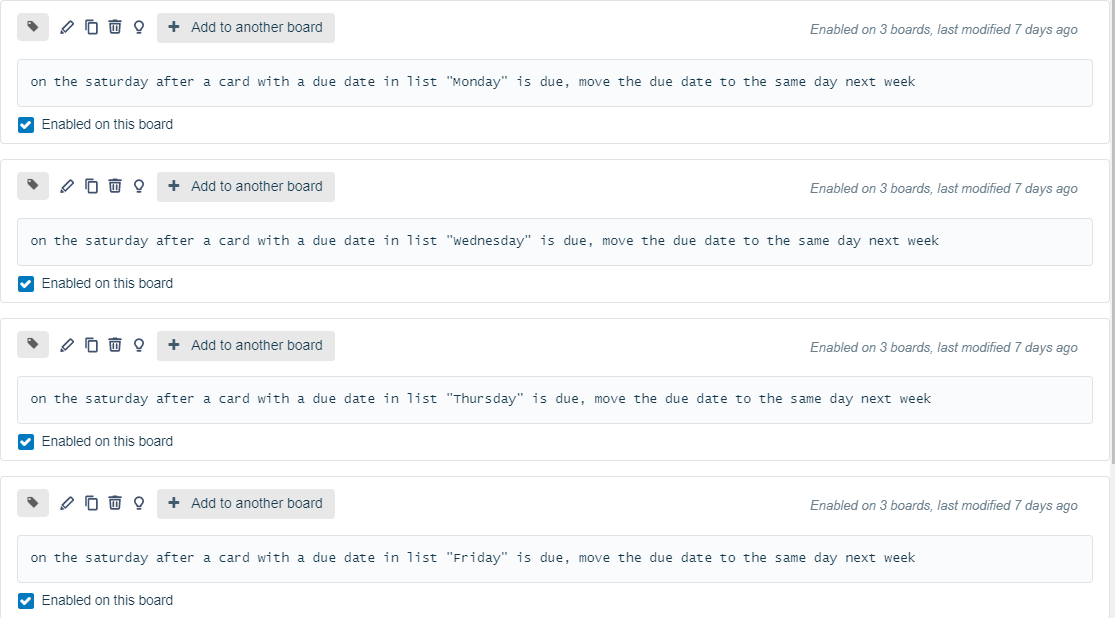The image size is (1115, 618).
Task: Click the lightbulb icon on the Thursday rule
Action: click(x=139, y=345)
